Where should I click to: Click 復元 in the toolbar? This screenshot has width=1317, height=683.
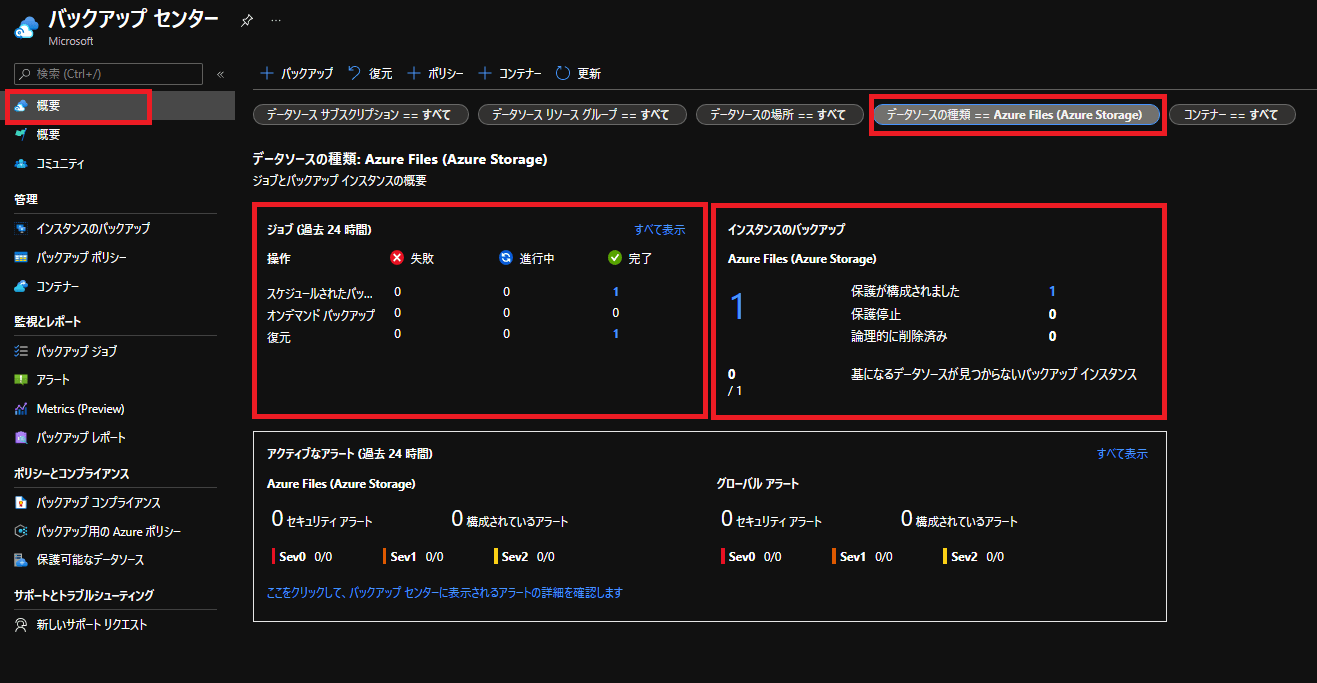point(370,73)
